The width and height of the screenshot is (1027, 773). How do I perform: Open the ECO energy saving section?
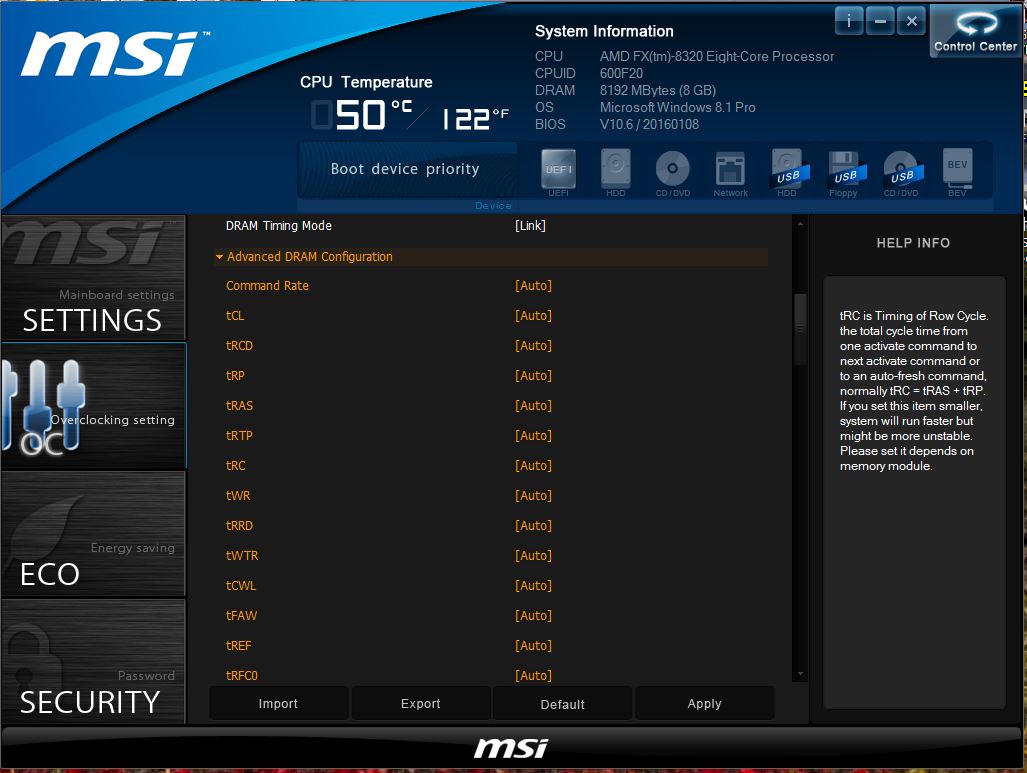tap(93, 534)
